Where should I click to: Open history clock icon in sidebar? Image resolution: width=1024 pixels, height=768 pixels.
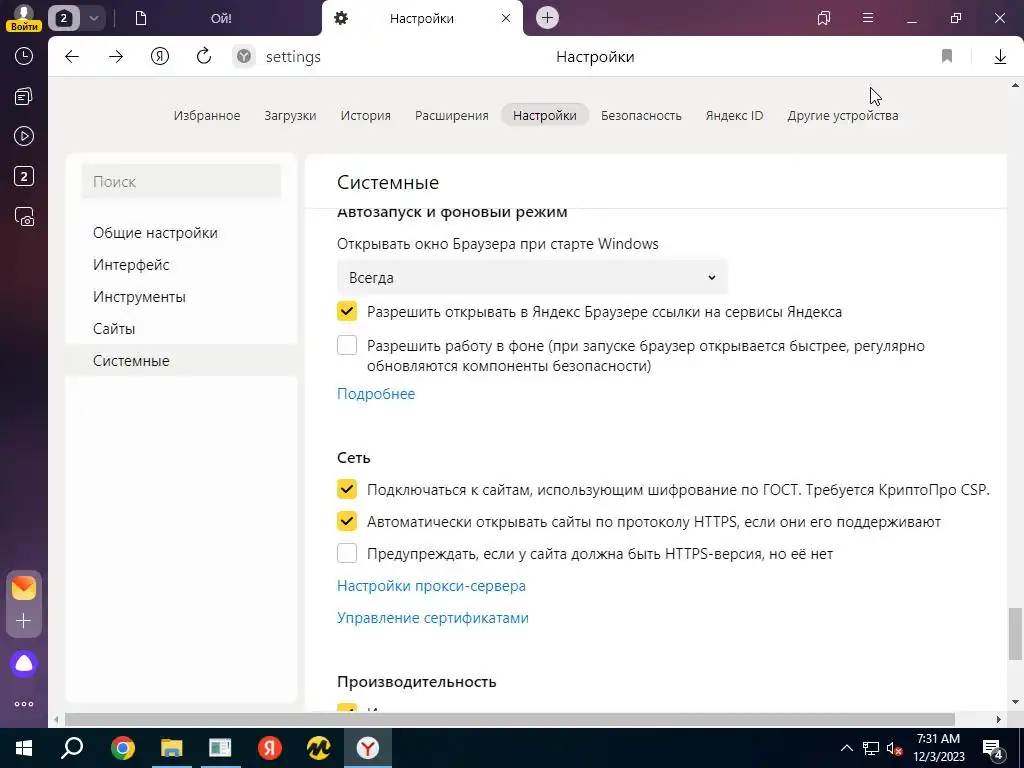pos(24,56)
